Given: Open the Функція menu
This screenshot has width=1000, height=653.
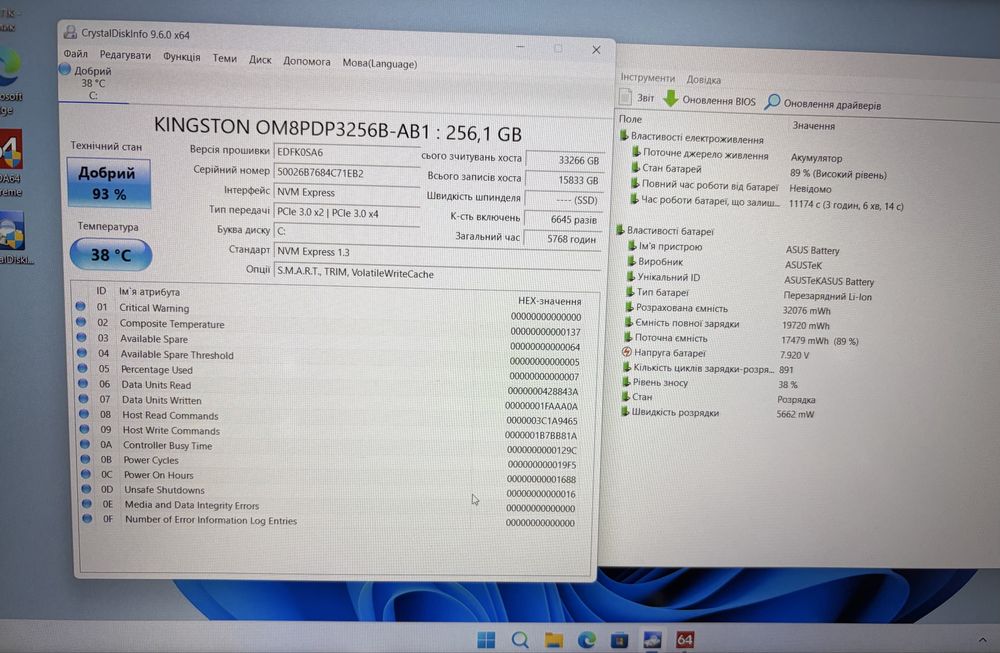Looking at the screenshot, I should pyautogui.click(x=181, y=57).
